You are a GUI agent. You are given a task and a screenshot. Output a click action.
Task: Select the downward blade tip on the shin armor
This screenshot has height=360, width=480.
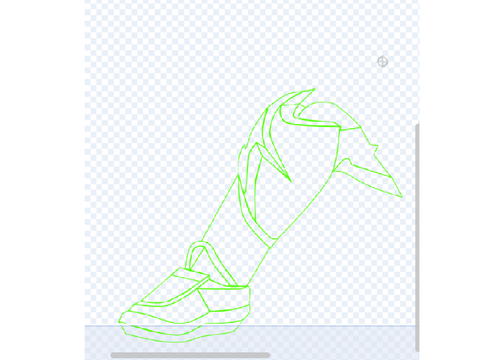pos(290,180)
